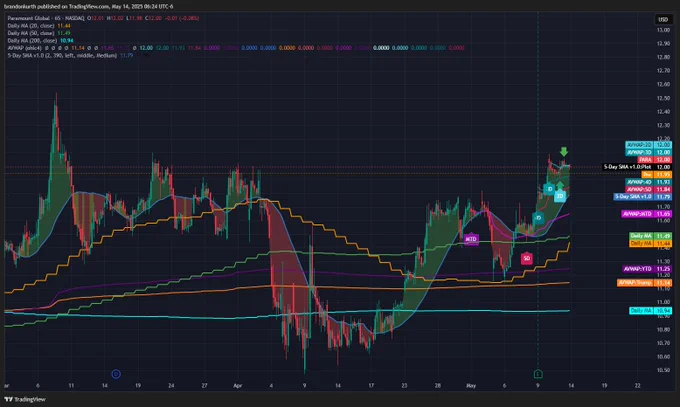The height and width of the screenshot is (407, 680).
Task: Click the AVWAP:4D price label 11.93
Action: click(x=649, y=182)
